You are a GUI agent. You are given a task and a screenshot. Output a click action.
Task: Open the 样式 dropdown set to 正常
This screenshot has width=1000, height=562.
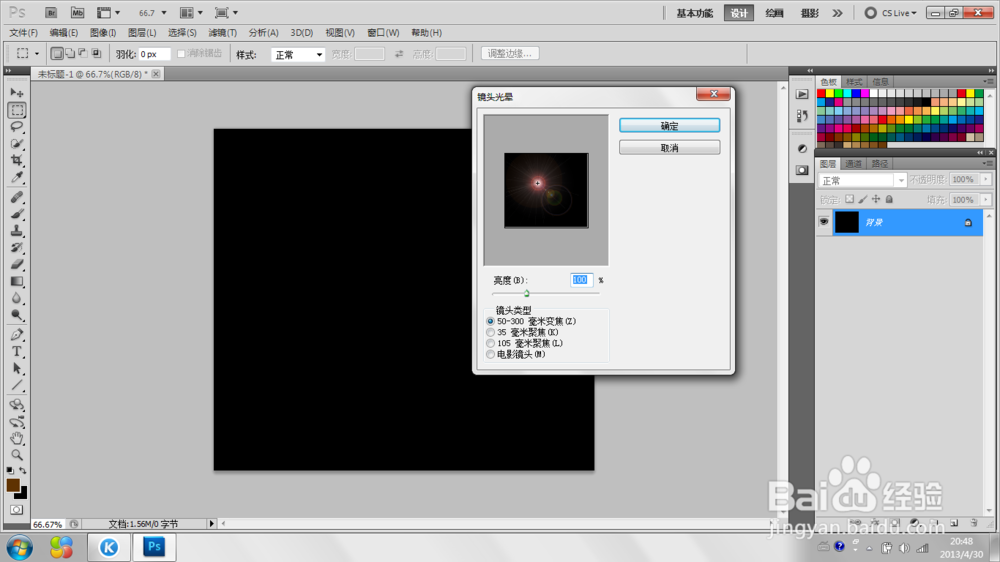(x=298, y=55)
